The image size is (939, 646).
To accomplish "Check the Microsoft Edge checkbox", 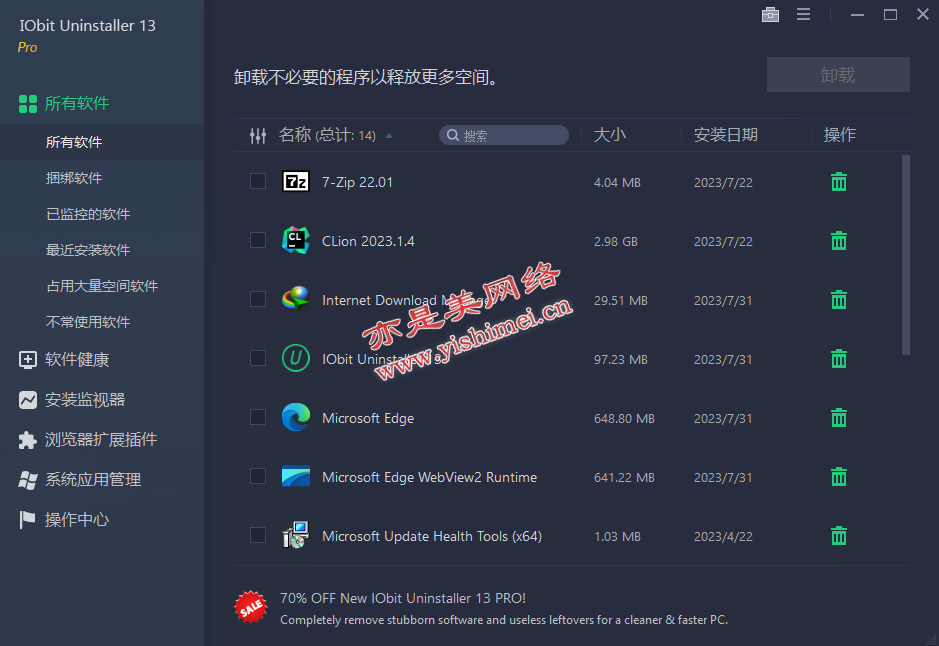I will pos(258,417).
